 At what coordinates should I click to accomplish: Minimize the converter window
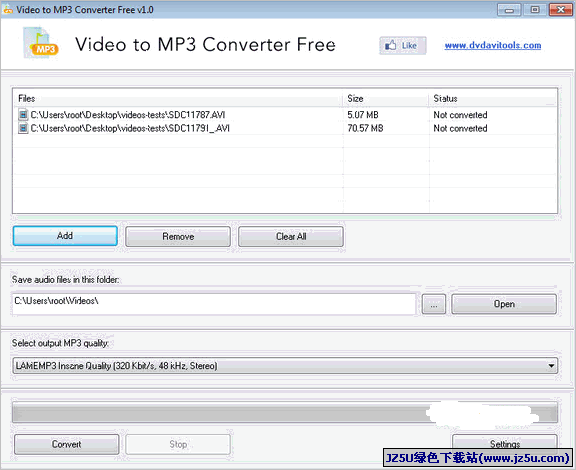tap(509, 10)
